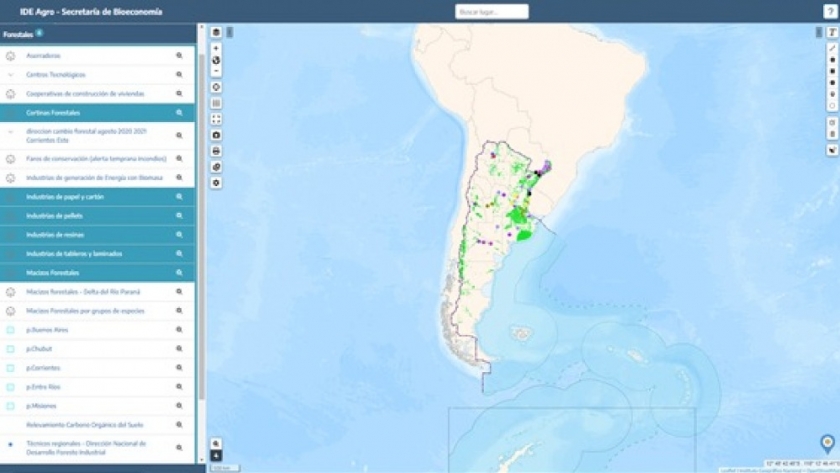Enable the p.Entre Ríos layer checkbox
The width and height of the screenshot is (840, 473).
[x=10, y=387]
